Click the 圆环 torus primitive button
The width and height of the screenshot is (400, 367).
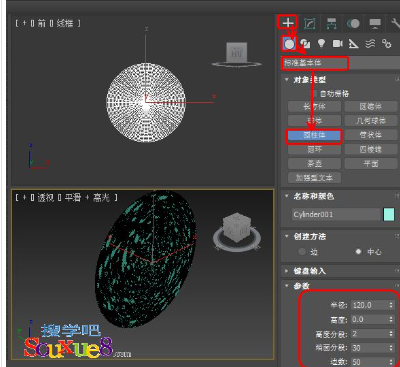pyautogui.click(x=314, y=149)
